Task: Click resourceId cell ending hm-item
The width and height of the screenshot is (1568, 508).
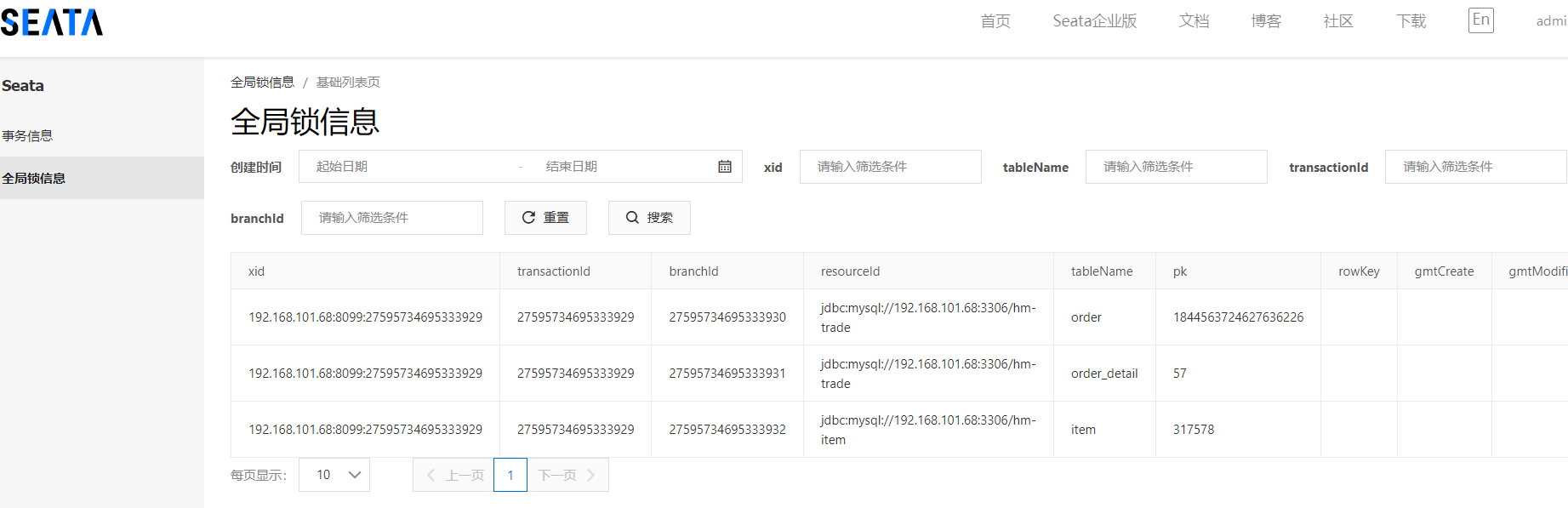Action: 928,430
